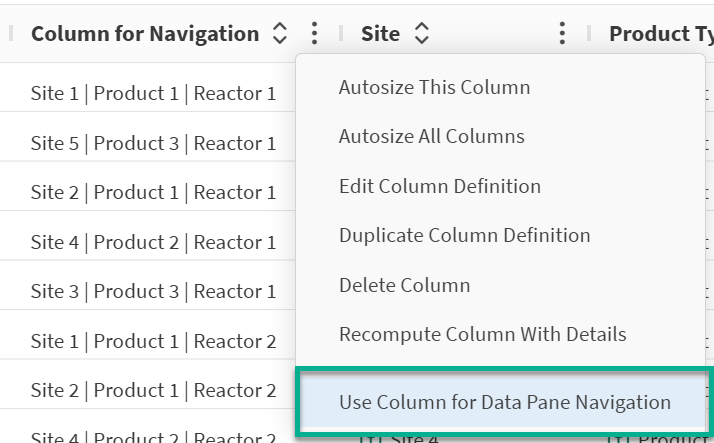The image size is (714, 443).
Task: Click resize handle just left of Site header
Action: pos(340,34)
